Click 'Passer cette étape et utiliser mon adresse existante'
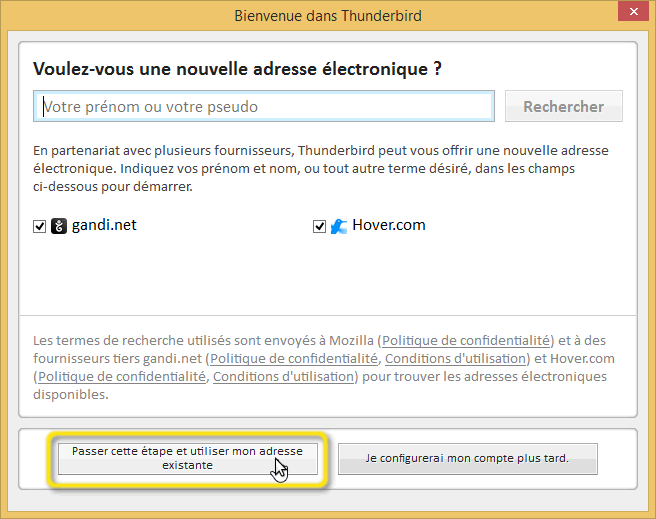656x519 pixels. point(187,459)
